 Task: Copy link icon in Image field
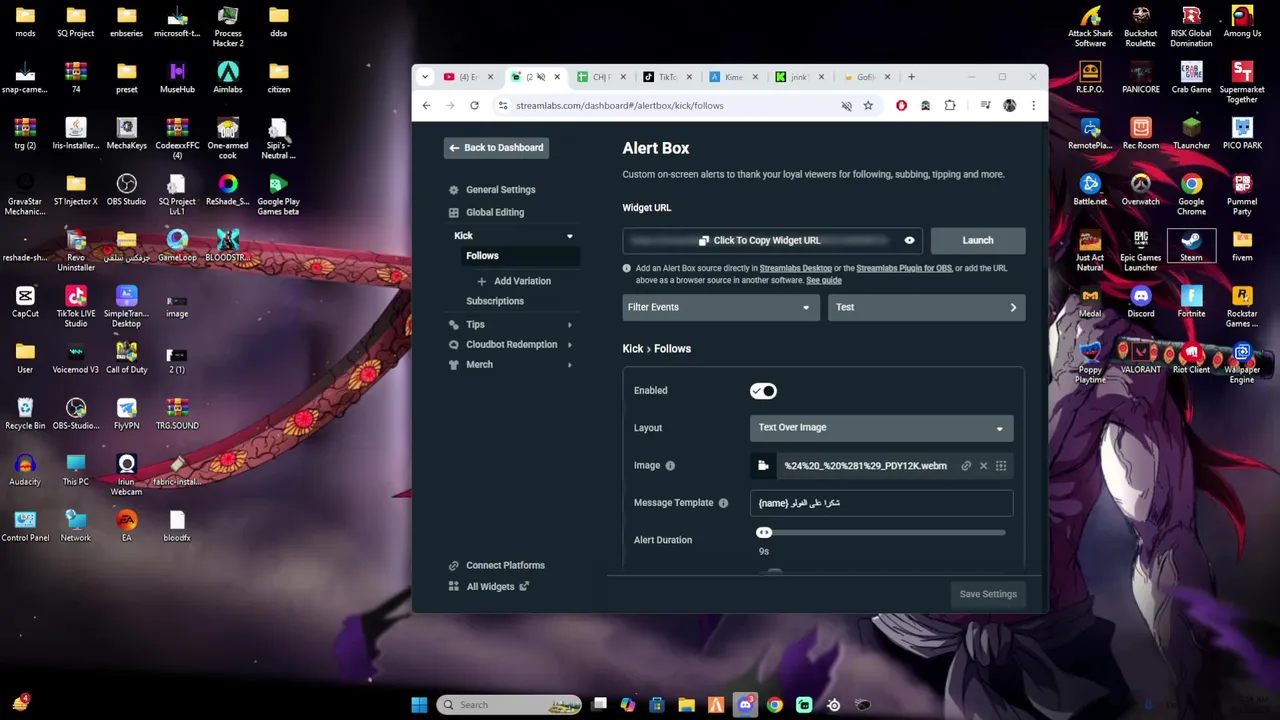[966, 465]
